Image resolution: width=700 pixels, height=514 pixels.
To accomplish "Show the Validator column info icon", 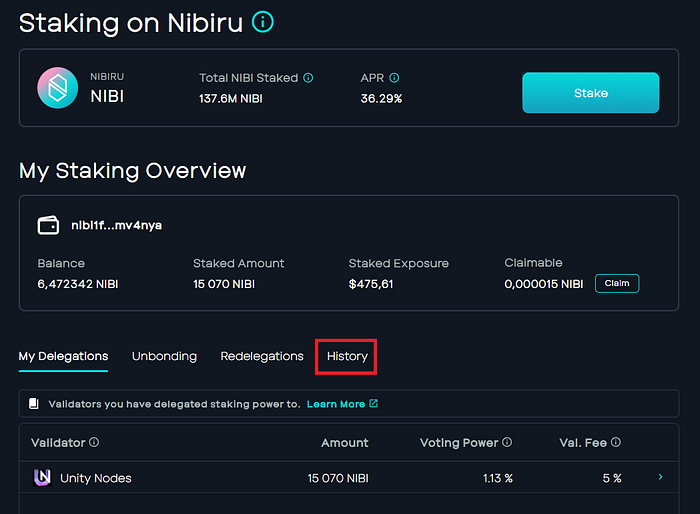I will coord(94,442).
